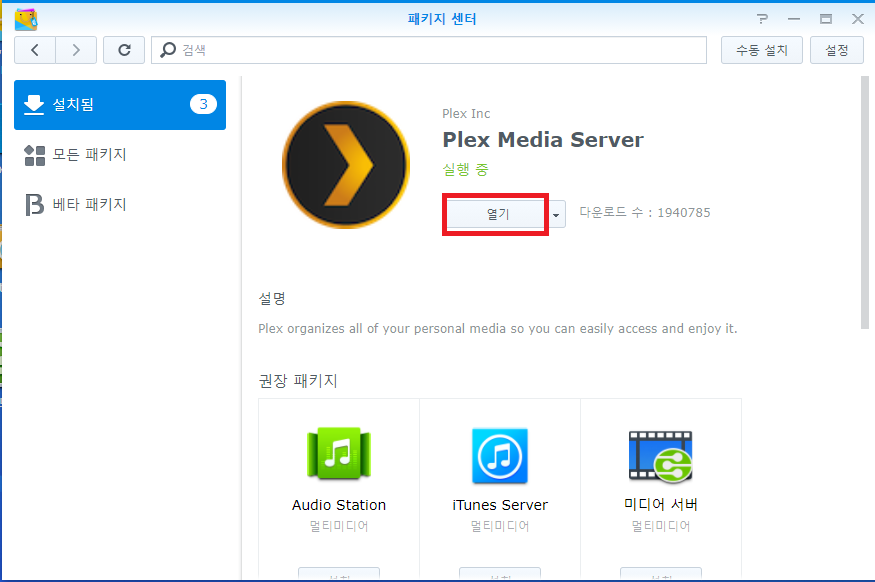875x582 pixels.
Task: Click the Plex Media Server logo
Action: [x=346, y=165]
